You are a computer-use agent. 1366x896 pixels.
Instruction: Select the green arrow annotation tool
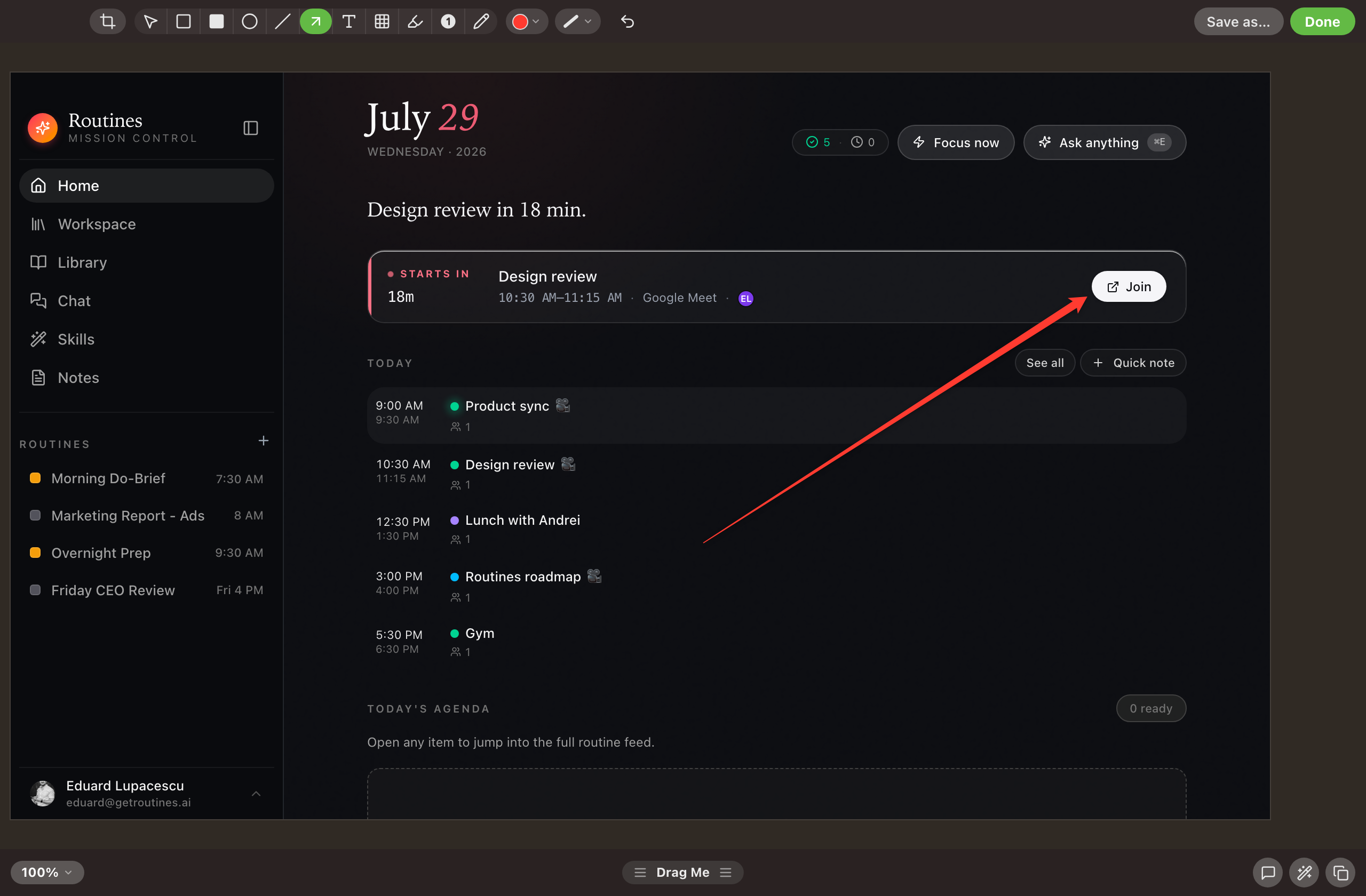[x=316, y=22]
